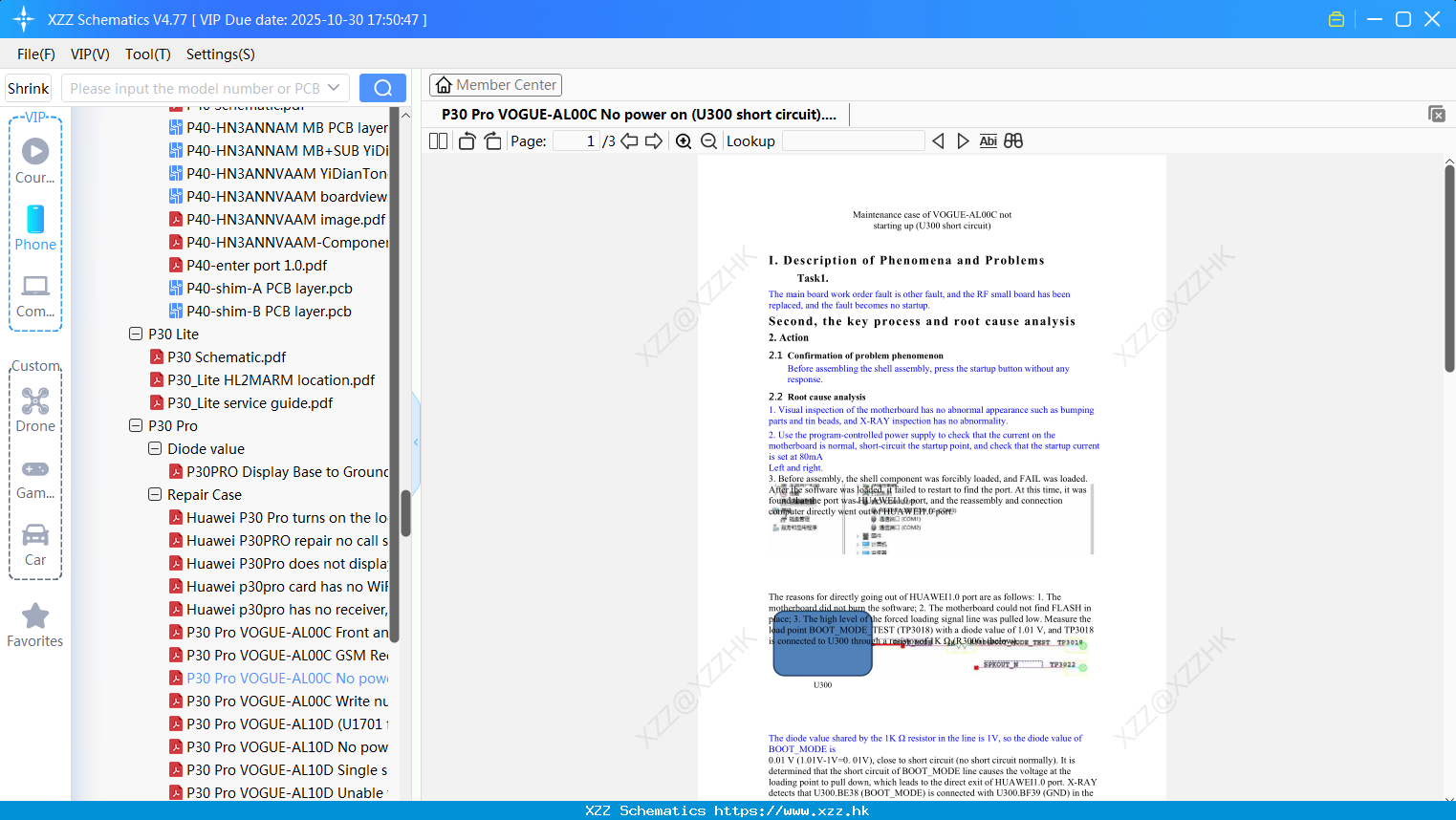Open P40-shim-A PCB layer.pcb

point(261,288)
